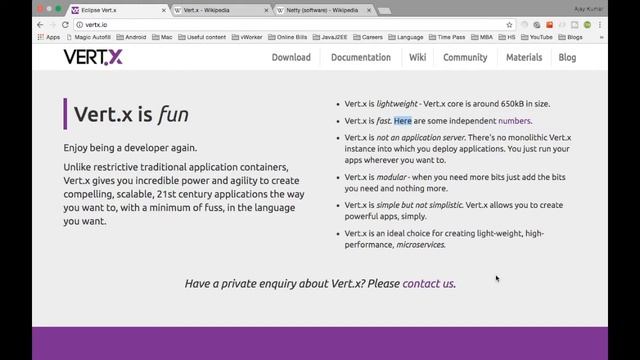Image resolution: width=640 pixels, height=360 pixels.
Task: Open the Documentation page
Action: tap(361, 58)
